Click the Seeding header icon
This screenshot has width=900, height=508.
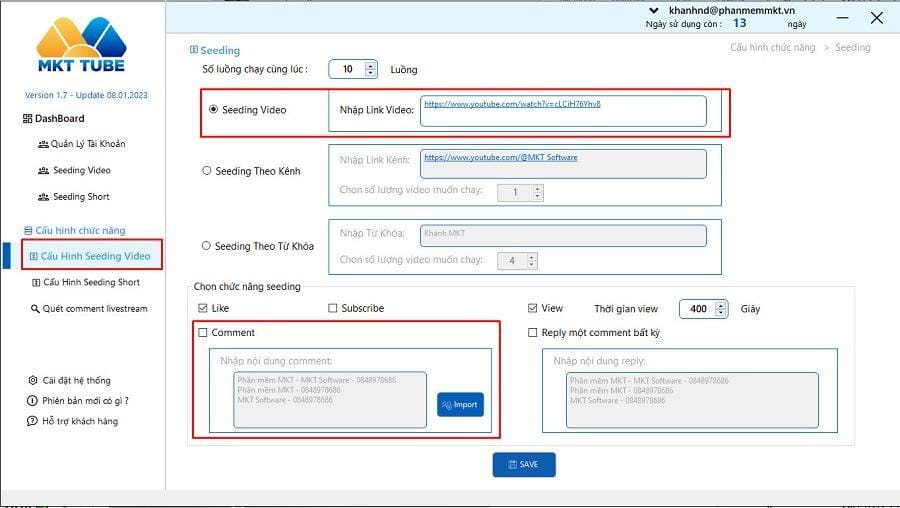pyautogui.click(x=193, y=50)
